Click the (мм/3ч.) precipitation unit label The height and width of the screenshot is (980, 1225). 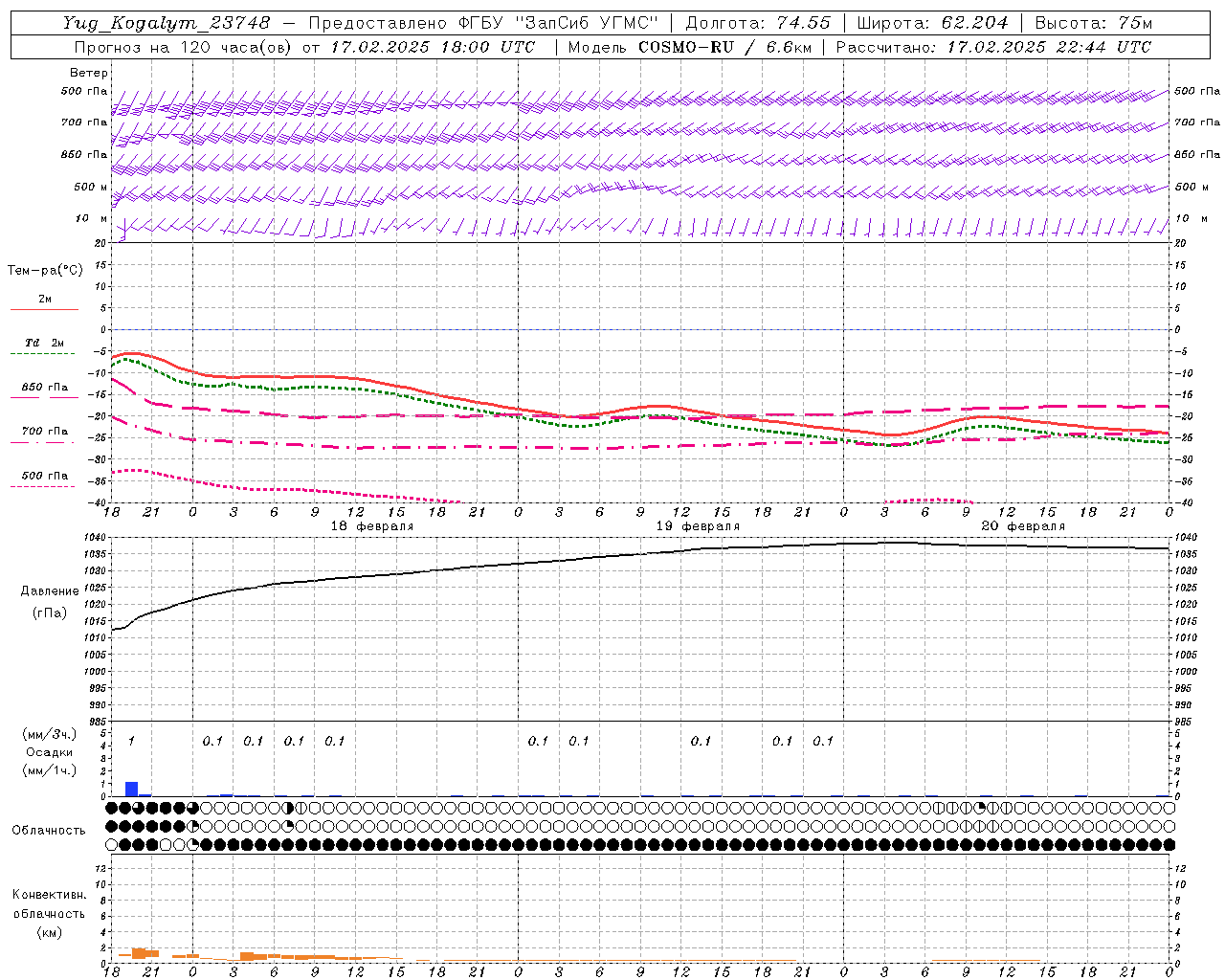point(47,734)
